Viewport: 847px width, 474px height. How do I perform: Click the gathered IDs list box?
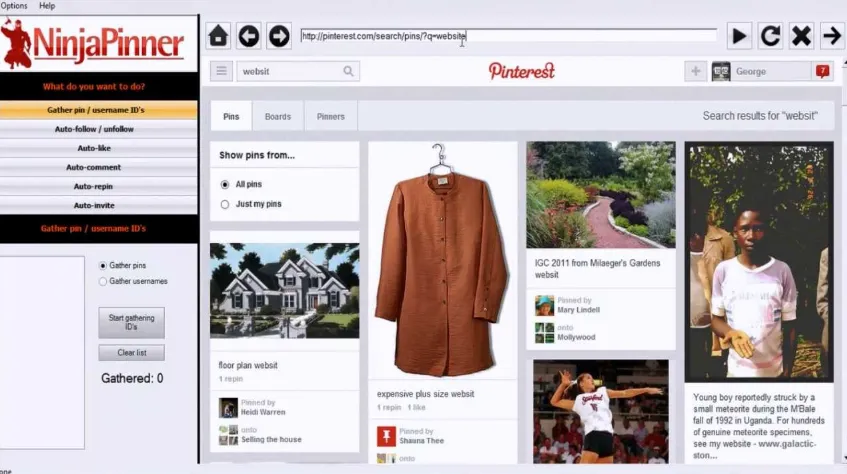click(x=42, y=352)
